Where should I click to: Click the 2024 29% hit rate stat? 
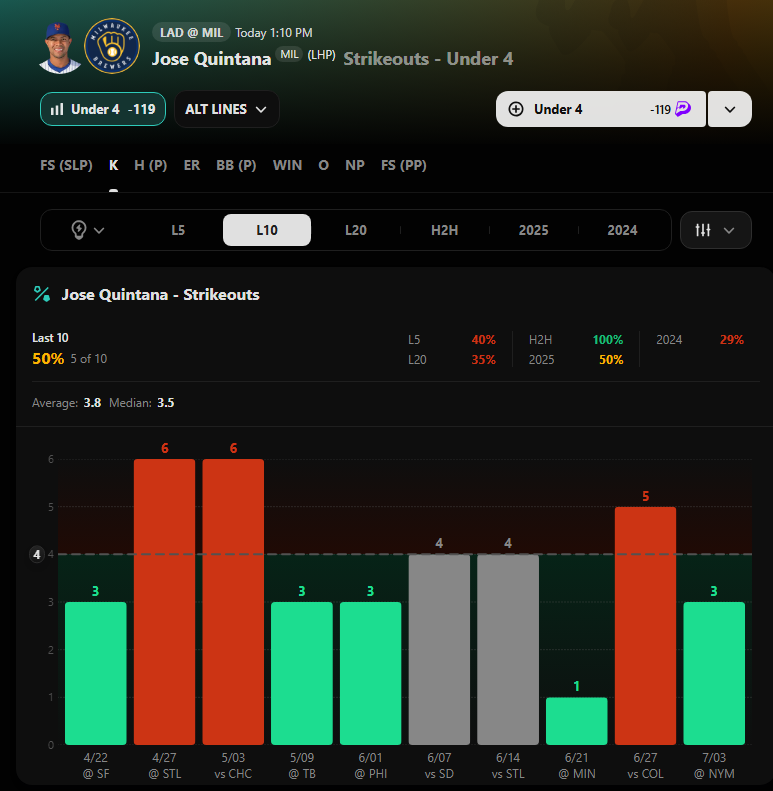(700, 340)
